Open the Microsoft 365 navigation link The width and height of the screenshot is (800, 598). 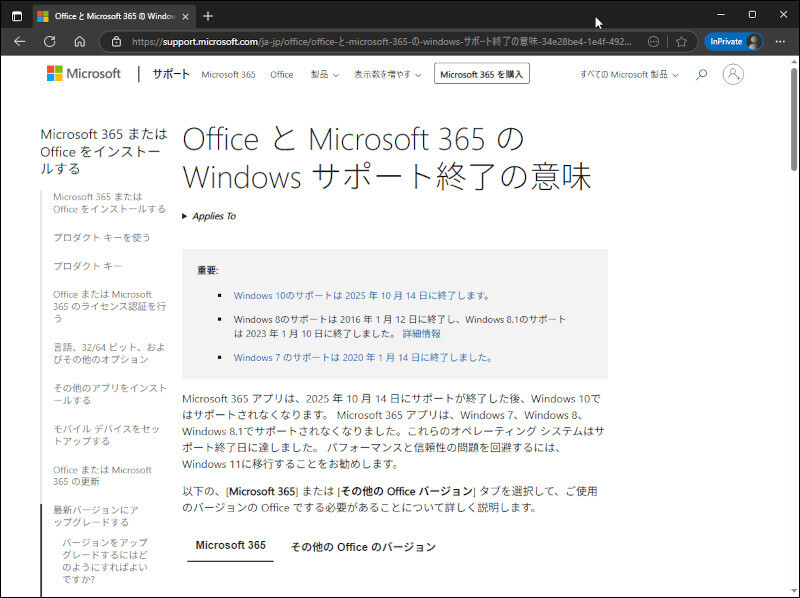click(x=228, y=74)
